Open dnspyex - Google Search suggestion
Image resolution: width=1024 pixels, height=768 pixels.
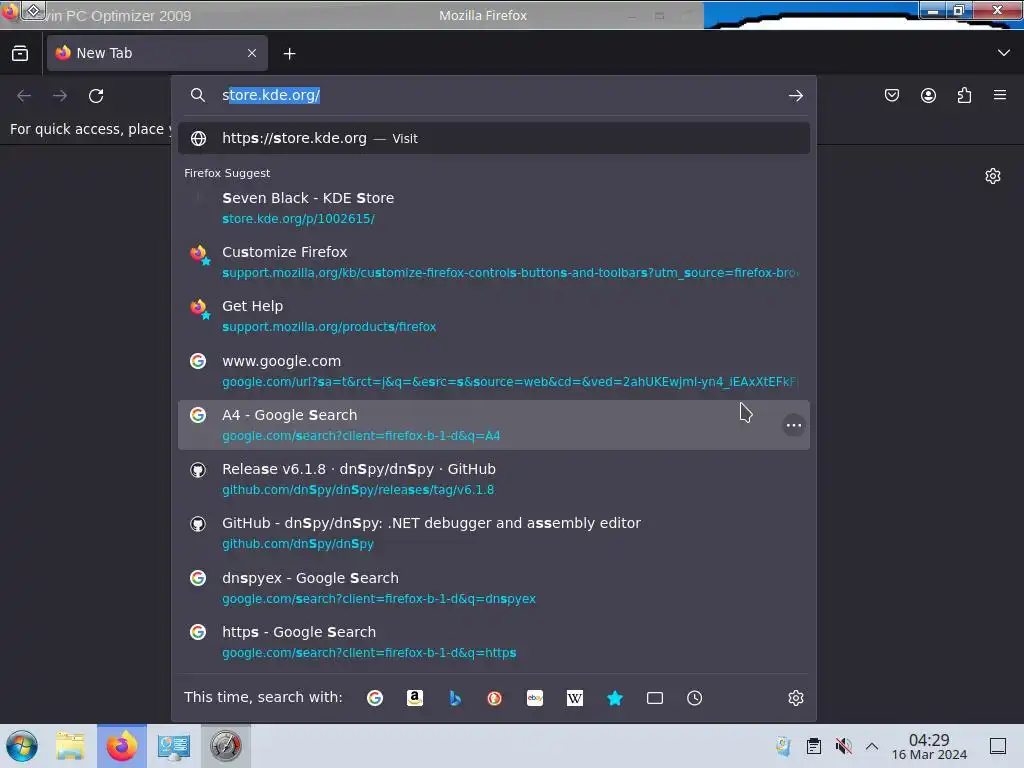coord(494,588)
